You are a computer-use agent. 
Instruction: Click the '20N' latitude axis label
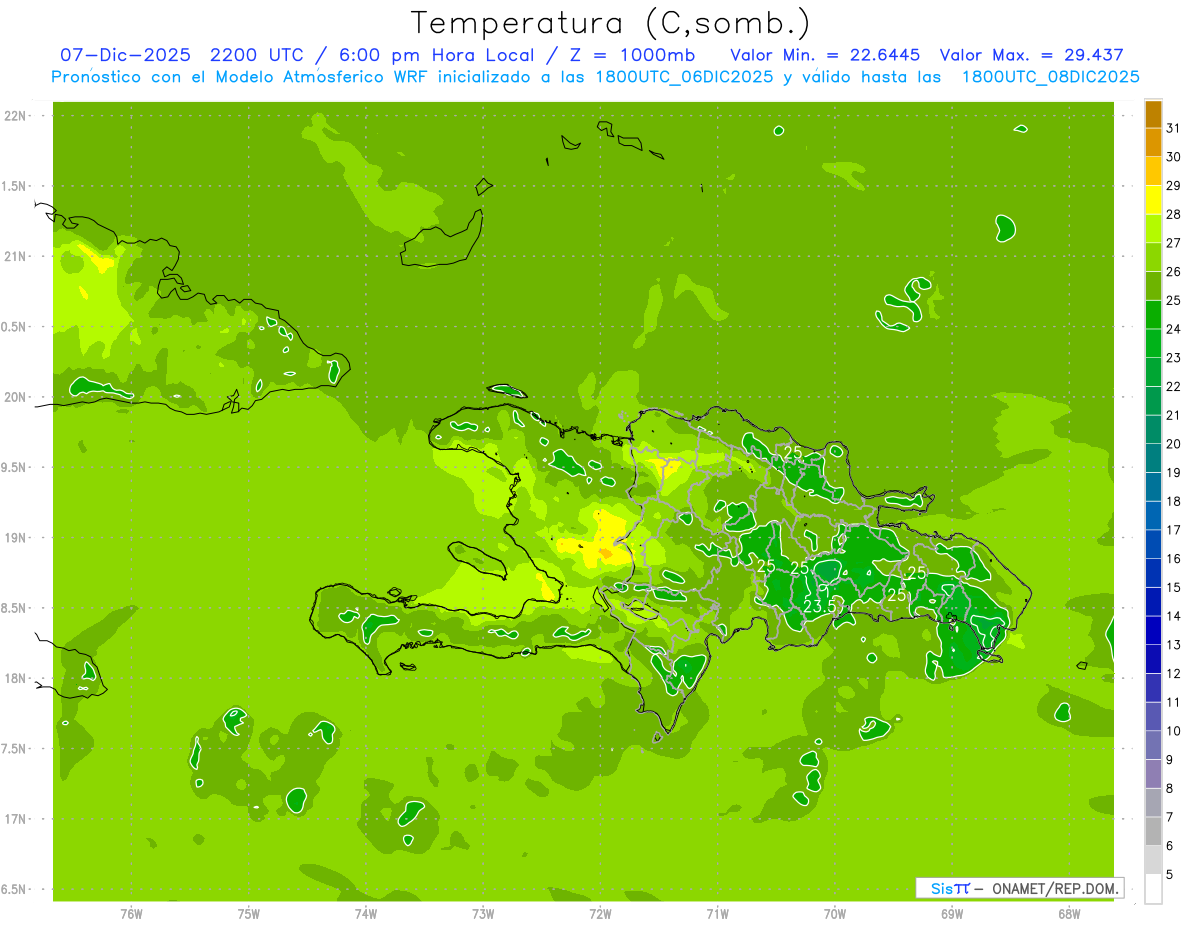pyautogui.click(x=16, y=397)
